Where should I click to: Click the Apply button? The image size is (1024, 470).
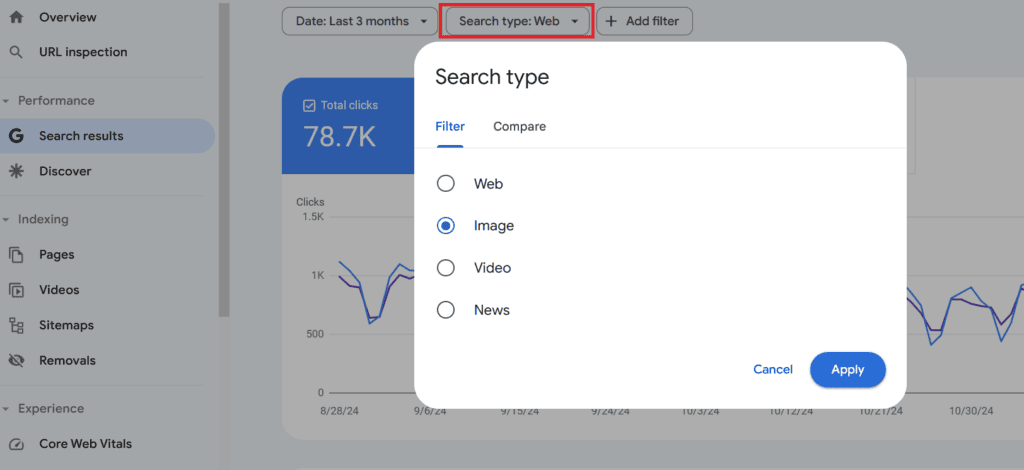click(848, 369)
